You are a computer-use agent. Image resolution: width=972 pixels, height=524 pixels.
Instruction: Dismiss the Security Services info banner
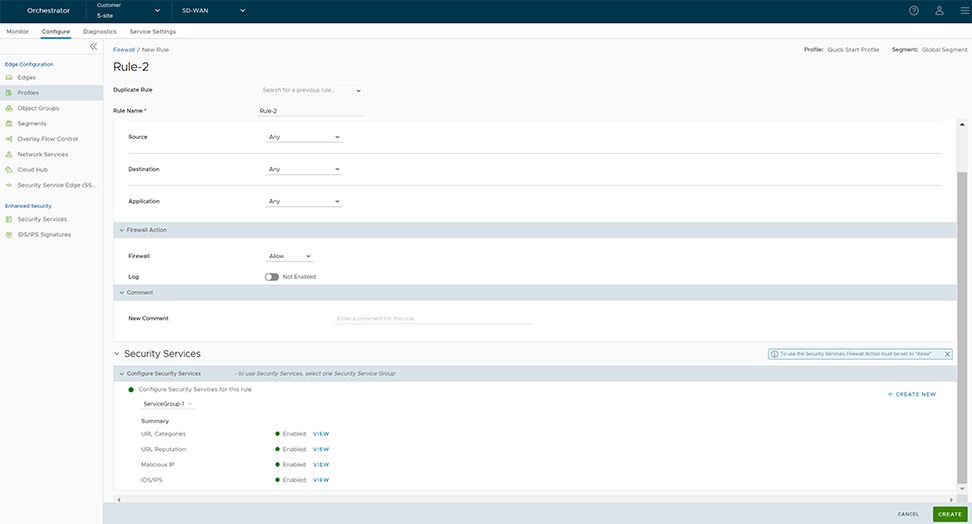coord(947,354)
